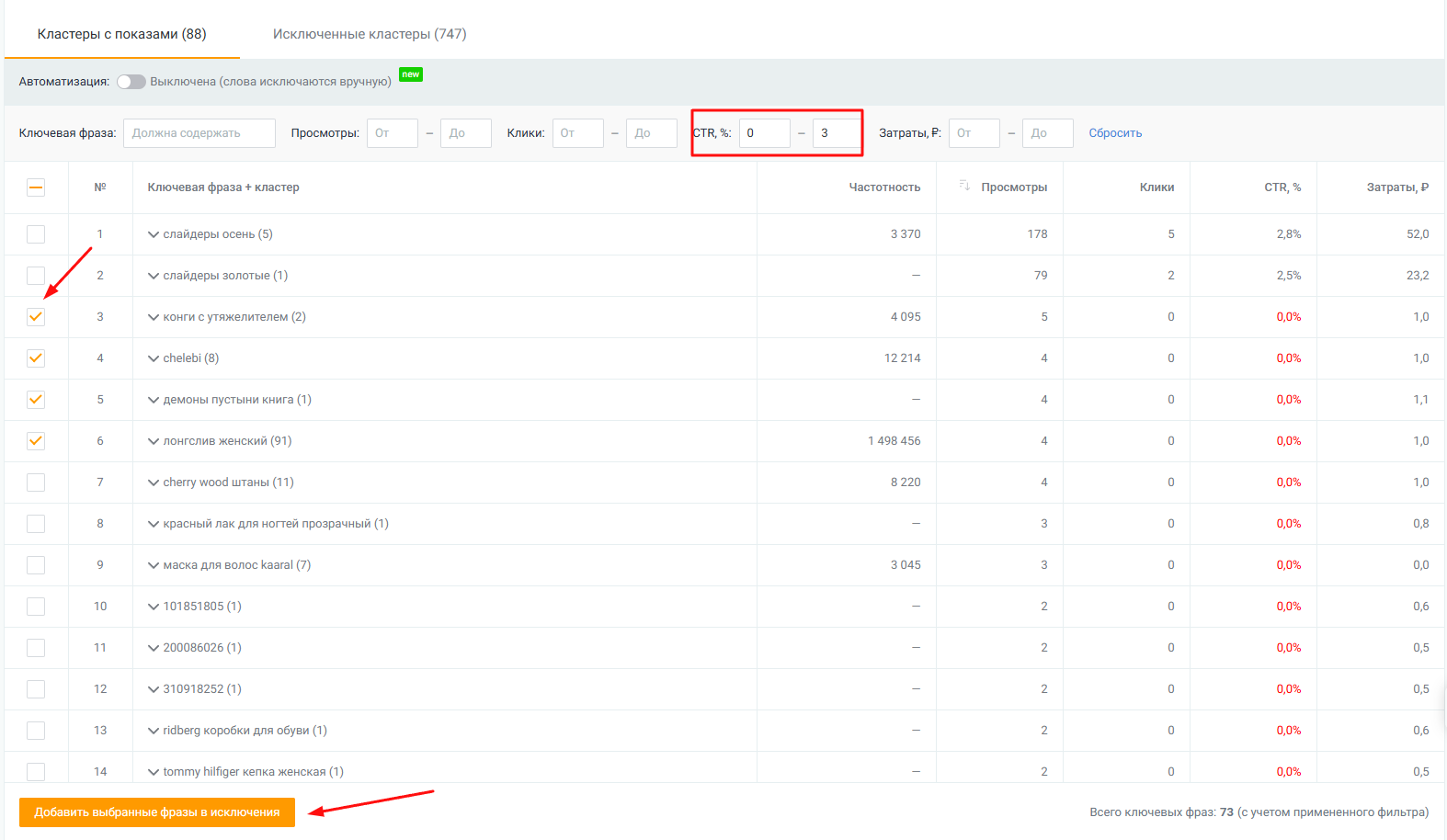
Task: Click Добавить выбранные фразы в исключения button
Action: click(157, 812)
